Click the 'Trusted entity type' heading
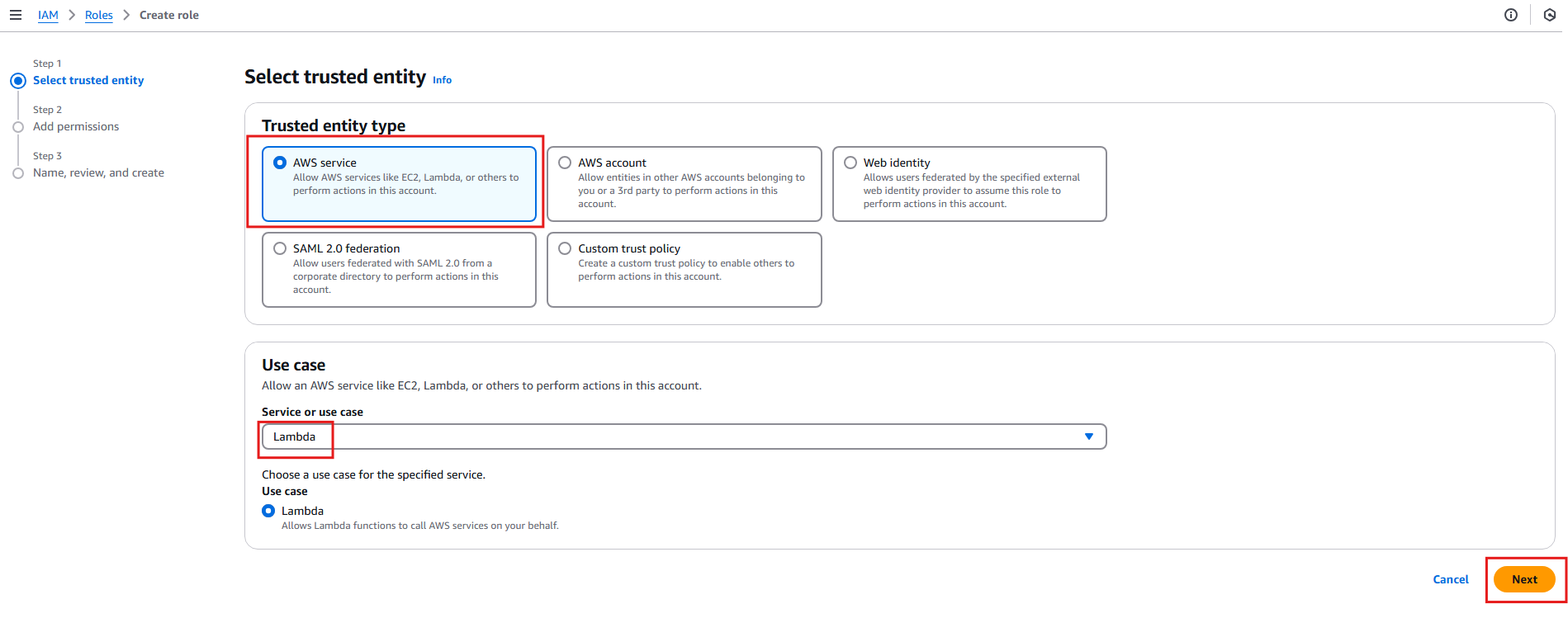The image size is (1568, 637). 334,125
